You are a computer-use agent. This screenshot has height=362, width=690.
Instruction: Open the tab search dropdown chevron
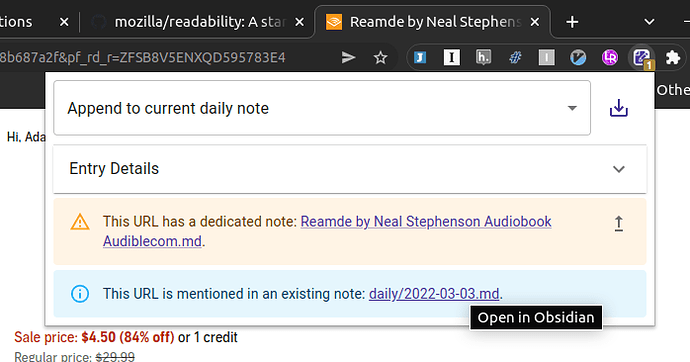pyautogui.click(x=649, y=22)
